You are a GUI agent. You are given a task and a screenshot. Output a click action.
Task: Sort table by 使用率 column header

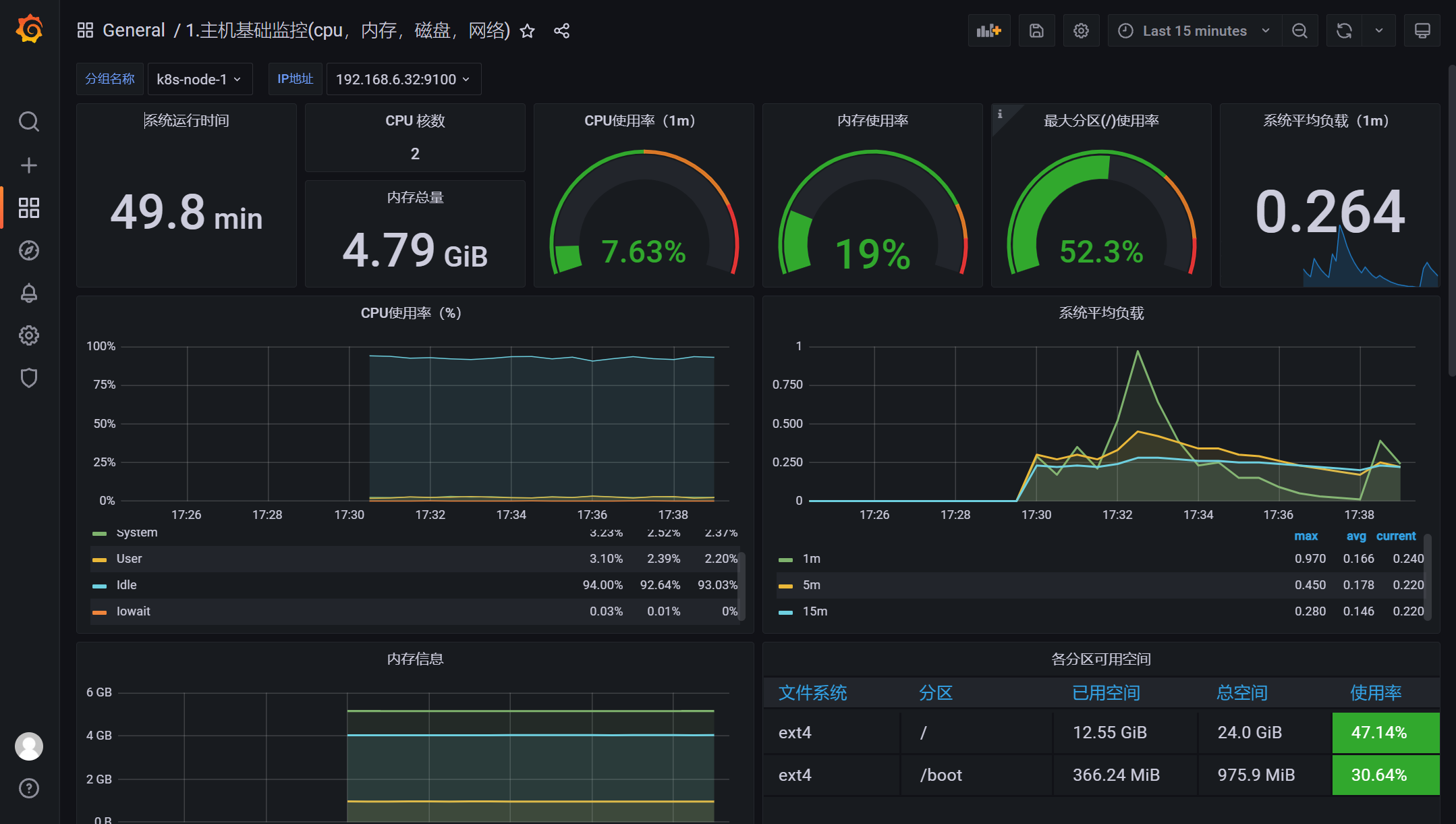click(x=1375, y=693)
